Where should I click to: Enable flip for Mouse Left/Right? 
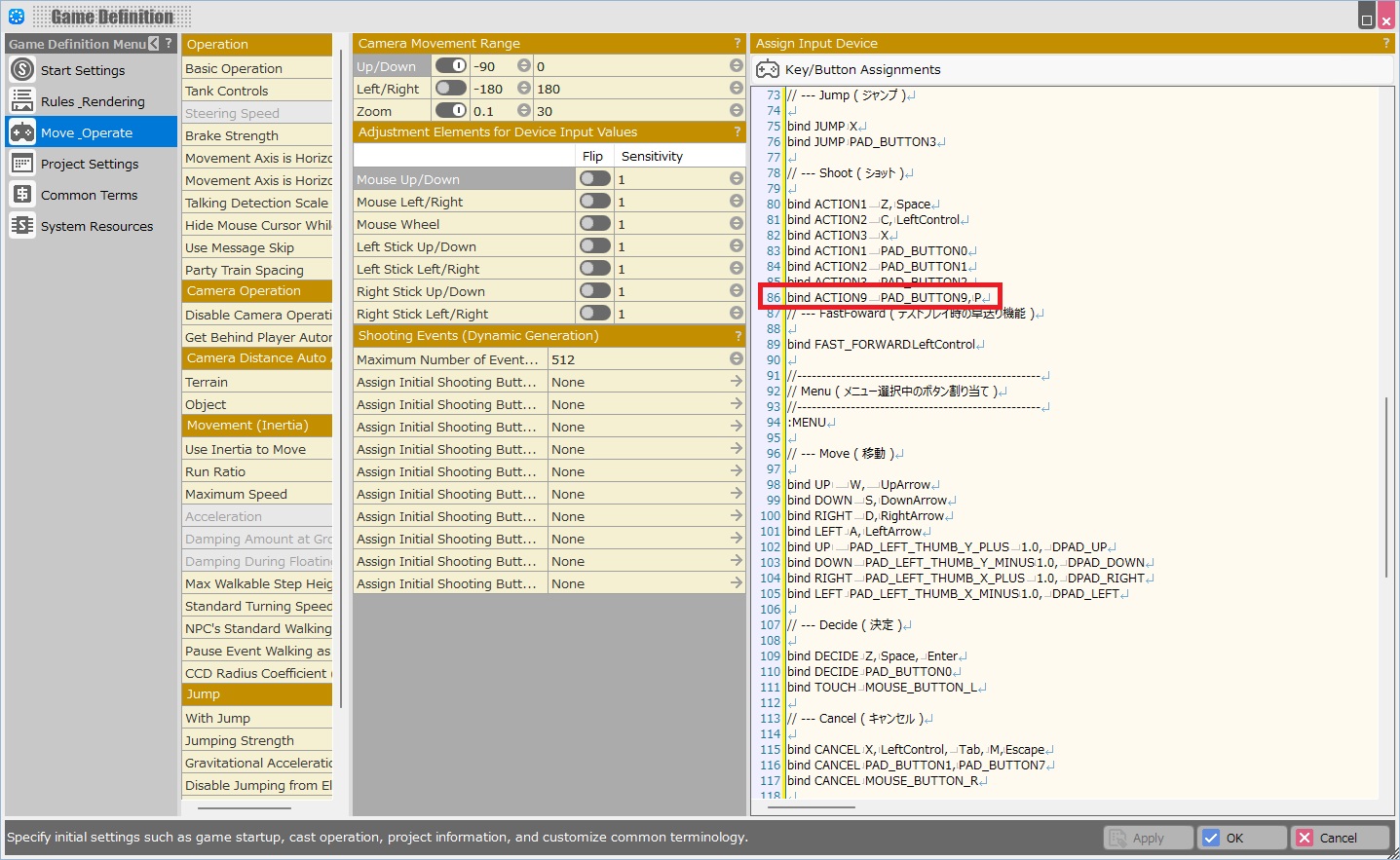(x=594, y=202)
